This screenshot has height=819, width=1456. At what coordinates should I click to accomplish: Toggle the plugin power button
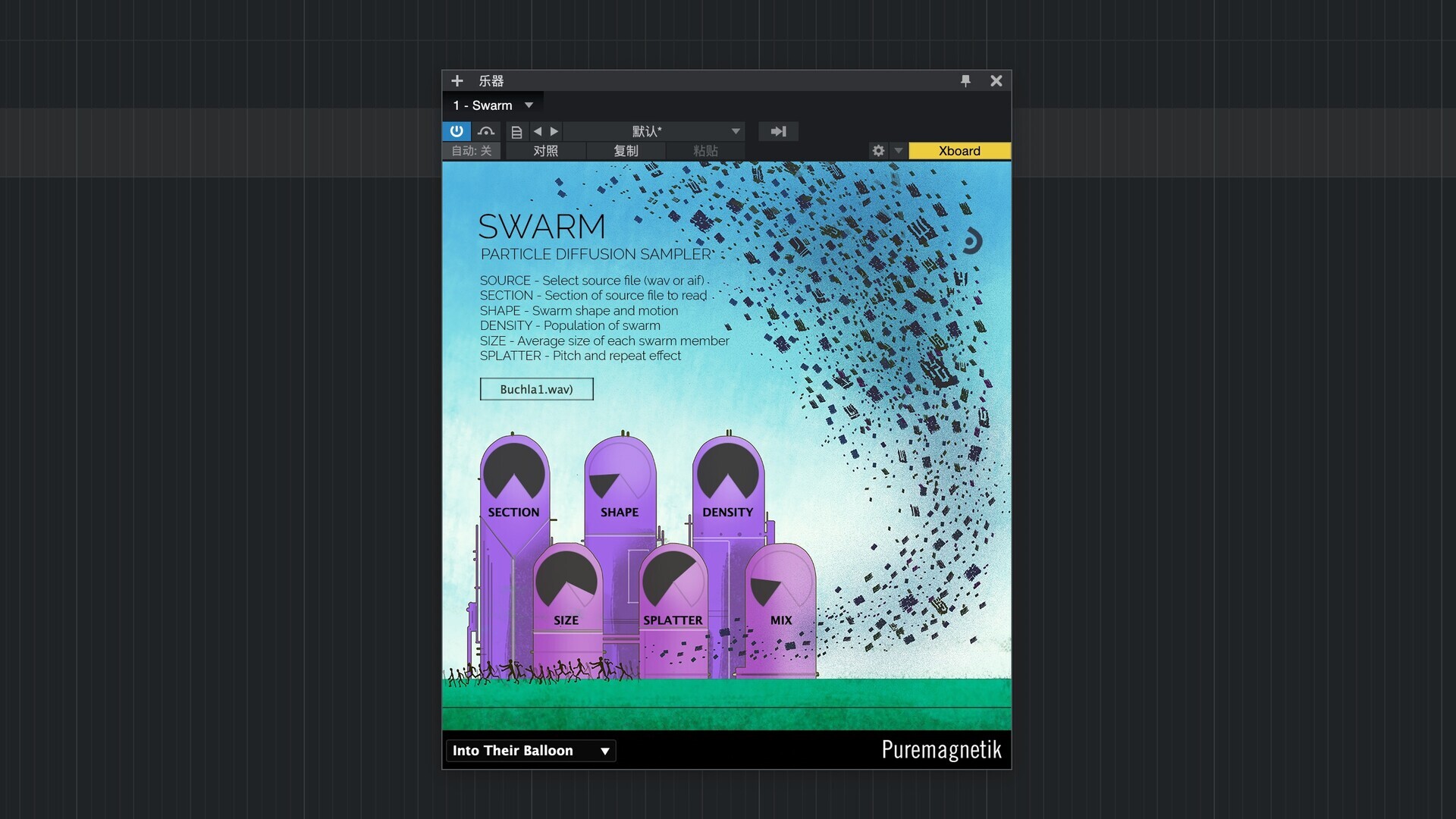[x=457, y=131]
